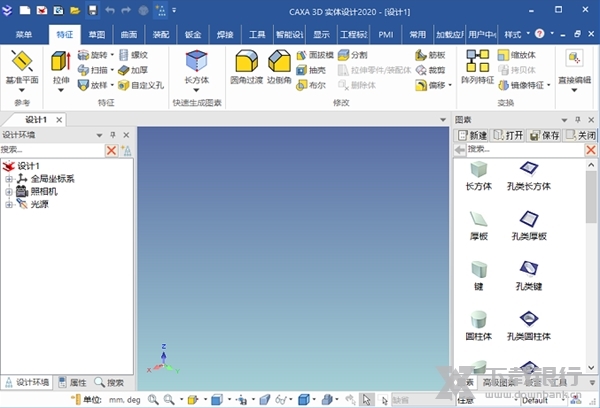Expand the 照相机 tree node
Image resolution: width=600 pixels, height=408 pixels.
click(9, 192)
